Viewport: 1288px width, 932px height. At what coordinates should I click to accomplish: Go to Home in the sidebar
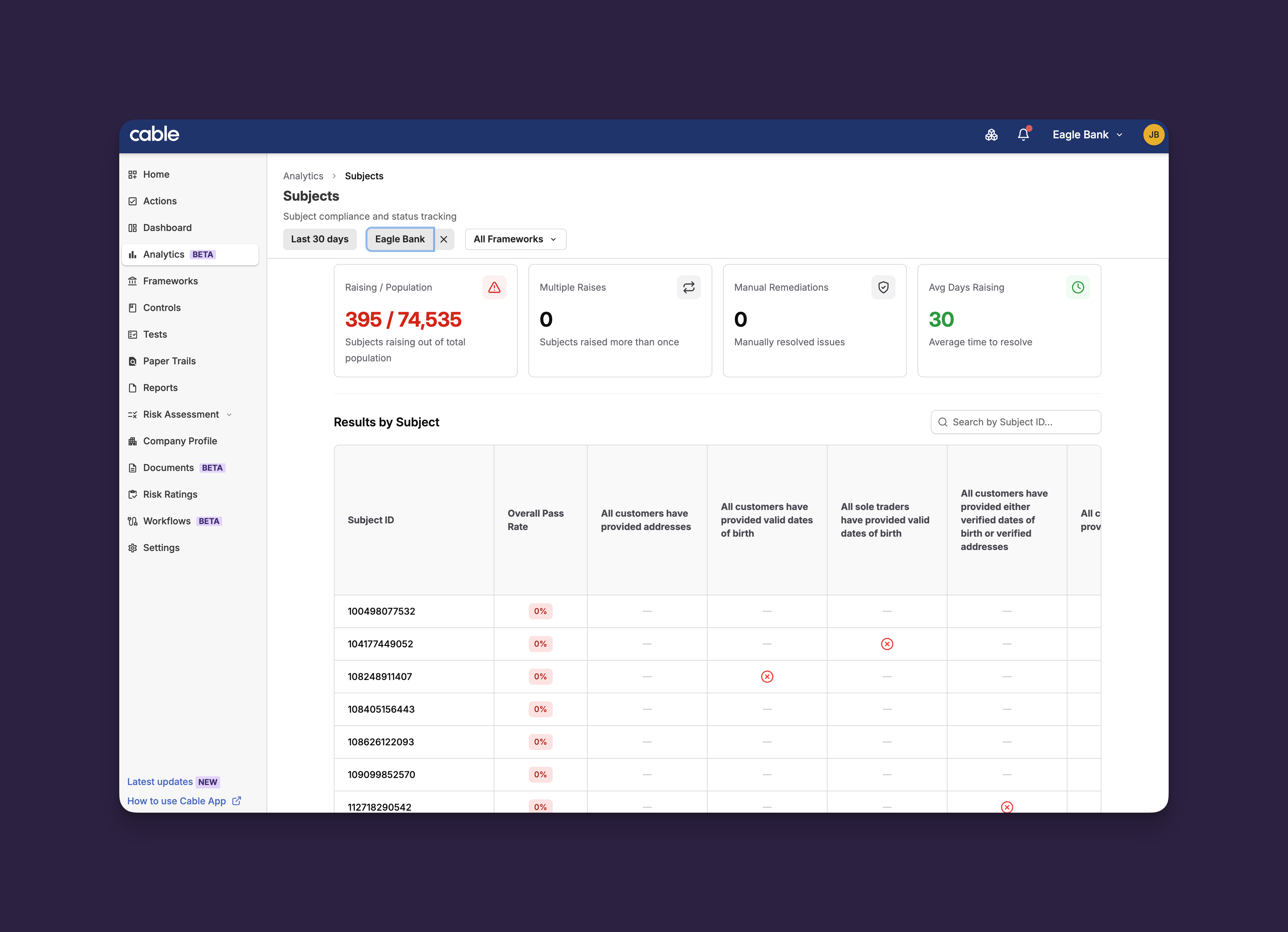[x=190, y=174]
